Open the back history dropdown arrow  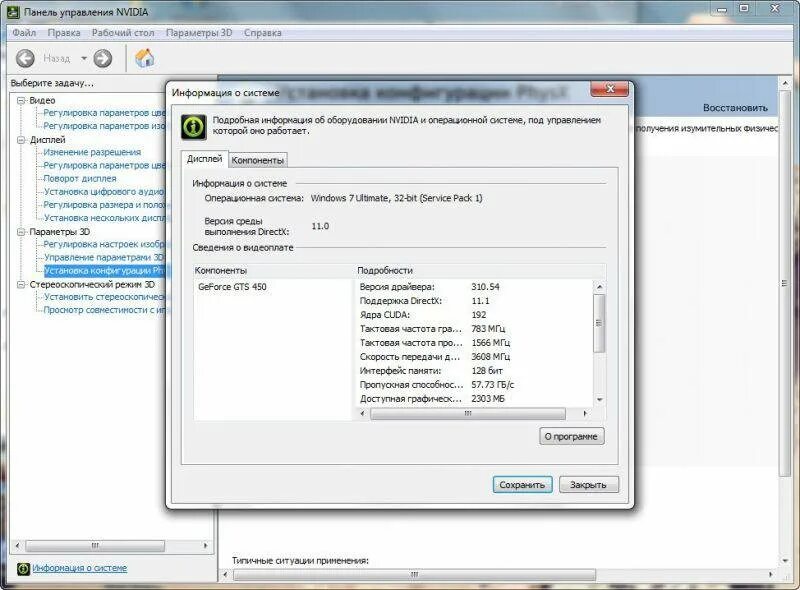[x=84, y=58]
